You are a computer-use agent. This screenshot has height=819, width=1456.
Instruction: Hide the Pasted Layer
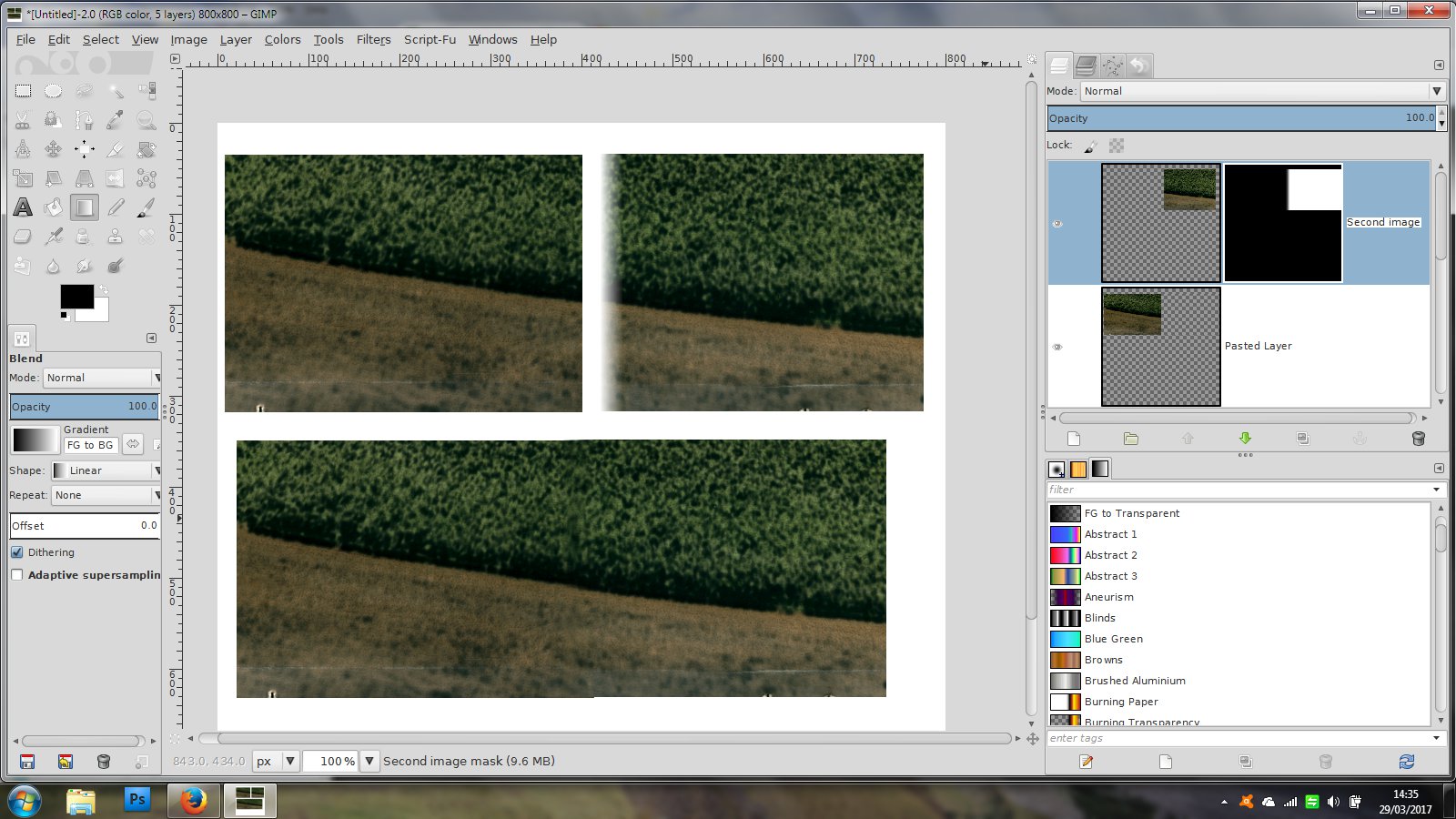pyautogui.click(x=1057, y=347)
